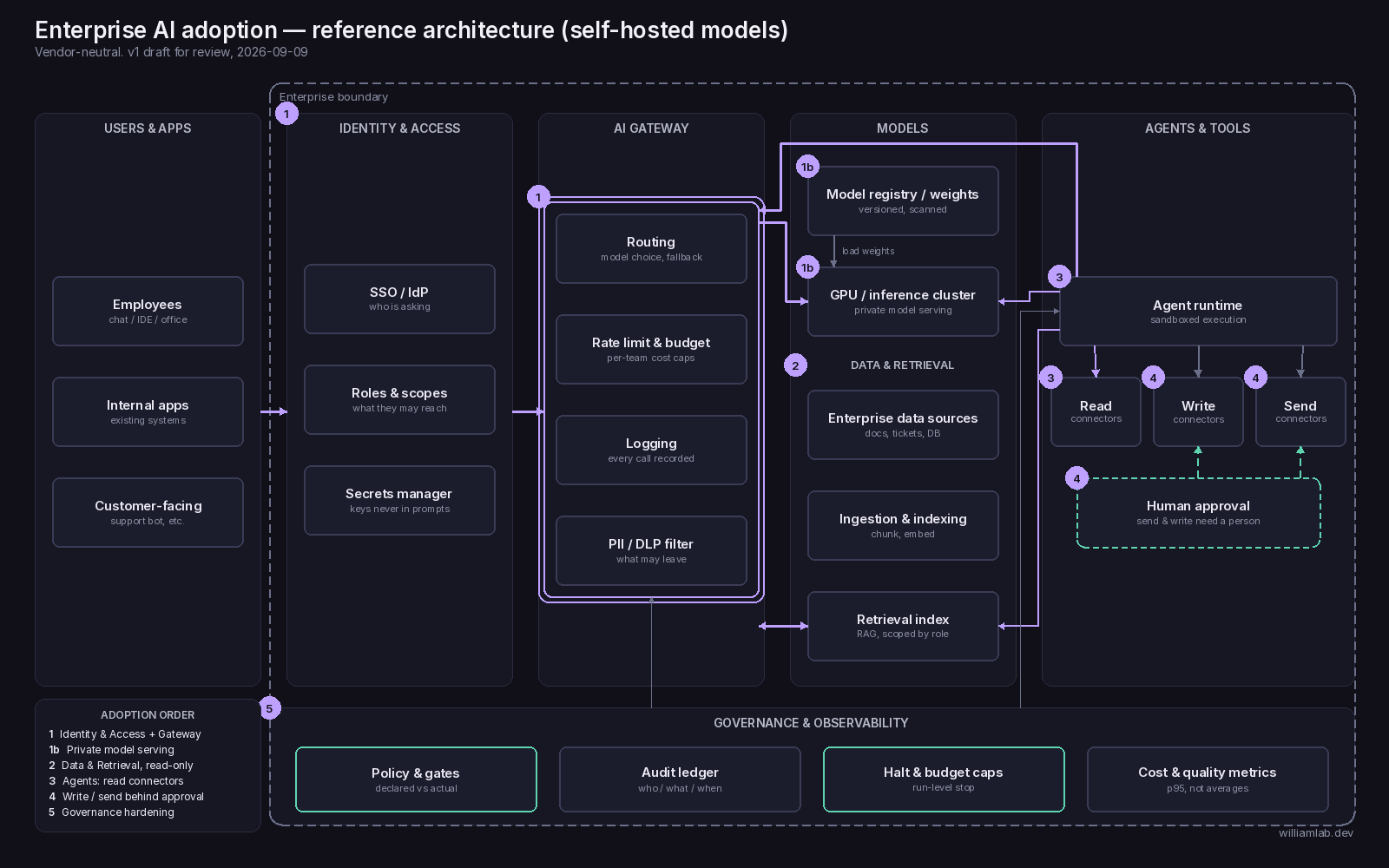Click the DATA & RETRIEVAL section label
1389x868 pixels.
(902, 365)
